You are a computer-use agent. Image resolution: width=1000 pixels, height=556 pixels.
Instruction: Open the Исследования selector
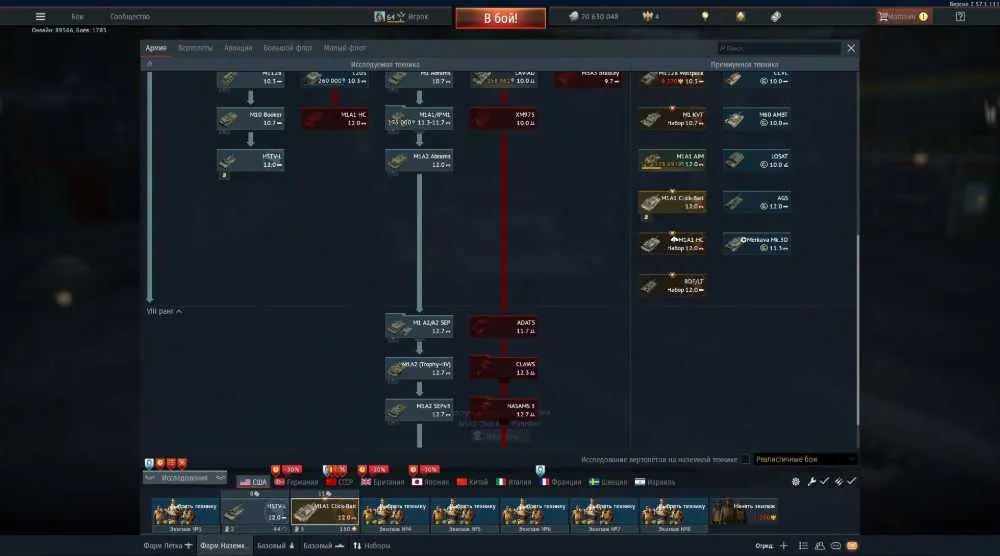[x=185, y=478]
